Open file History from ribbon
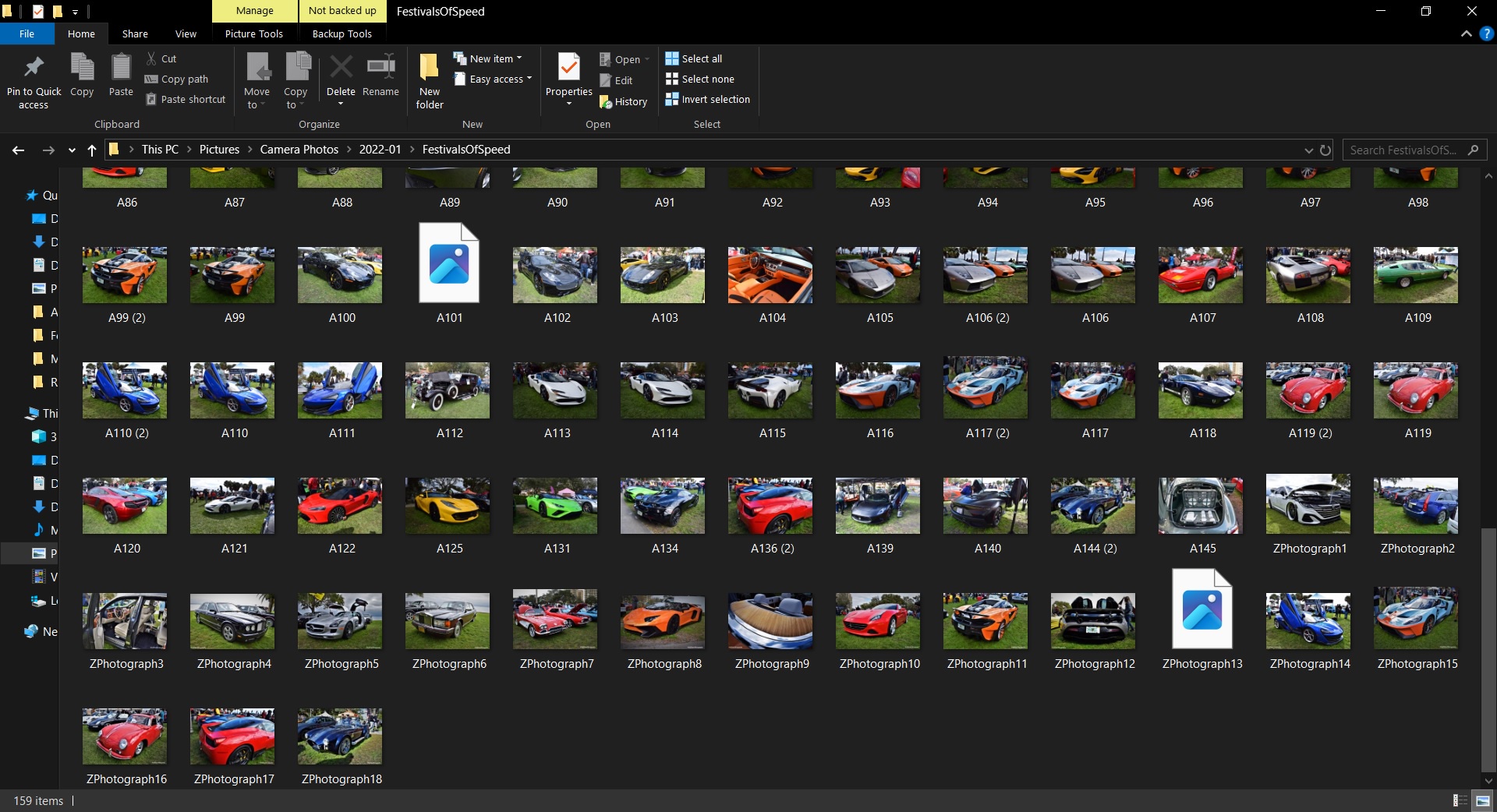This screenshot has height=812, width=1497. 623,101
